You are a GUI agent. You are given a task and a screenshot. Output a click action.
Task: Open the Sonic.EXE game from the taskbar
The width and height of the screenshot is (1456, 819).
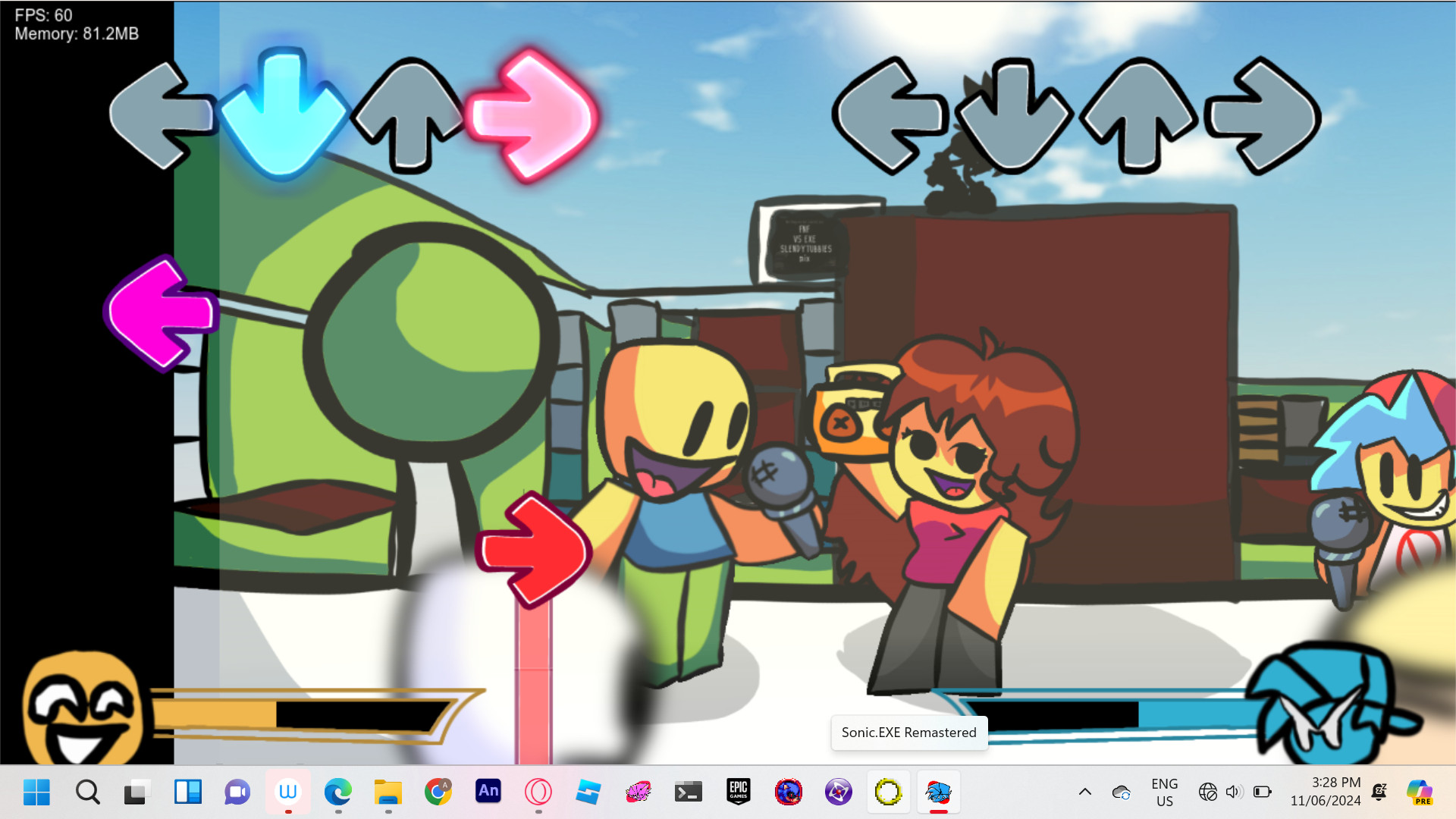[938, 792]
